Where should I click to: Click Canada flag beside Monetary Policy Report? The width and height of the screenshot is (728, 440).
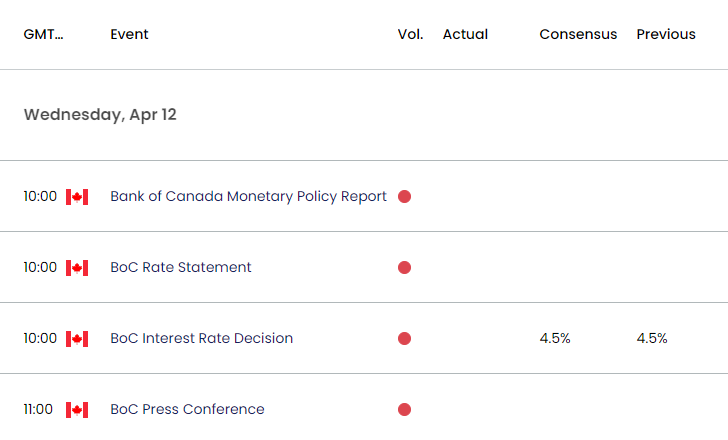[77, 197]
